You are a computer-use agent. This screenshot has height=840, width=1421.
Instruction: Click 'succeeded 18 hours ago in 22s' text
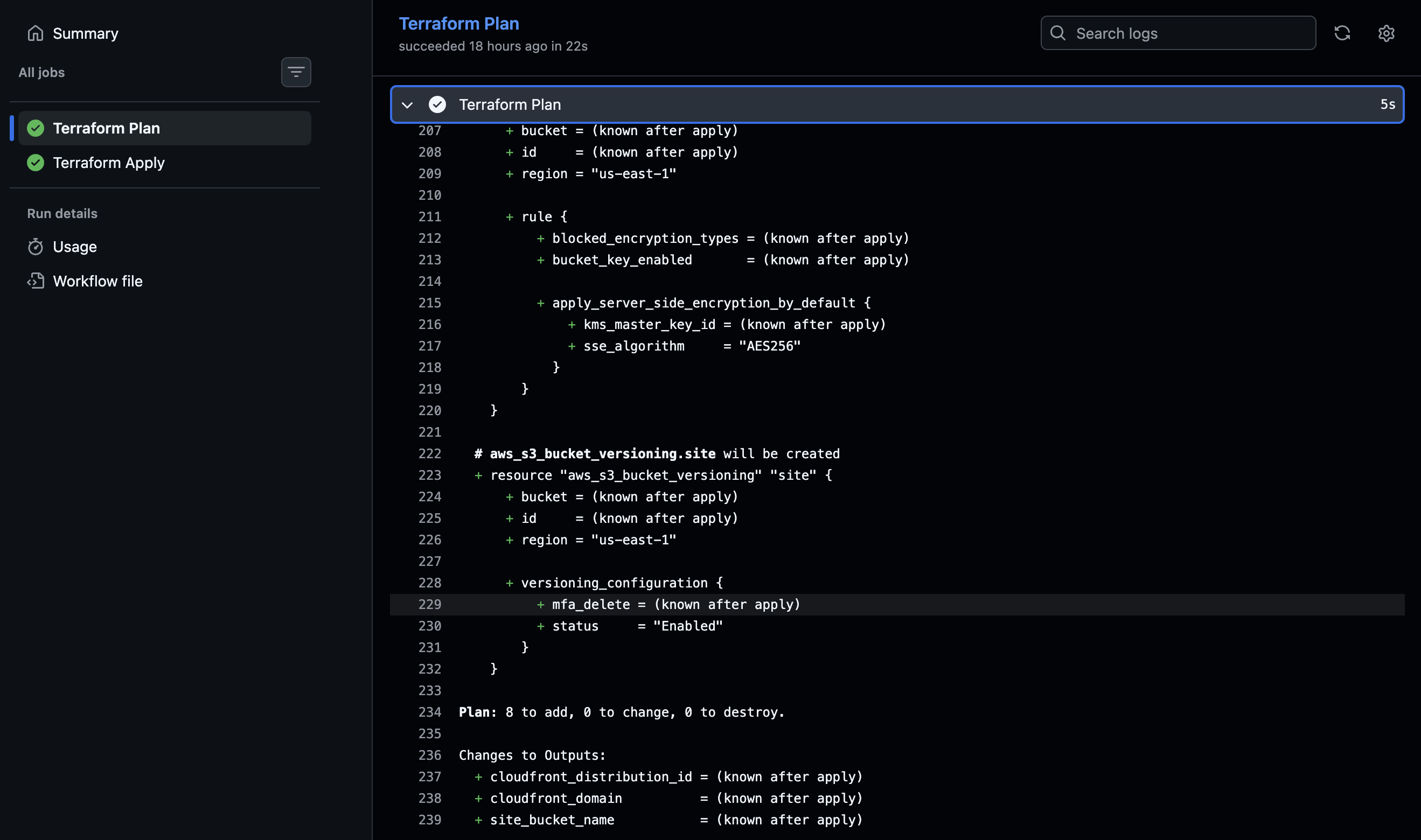coord(493,46)
